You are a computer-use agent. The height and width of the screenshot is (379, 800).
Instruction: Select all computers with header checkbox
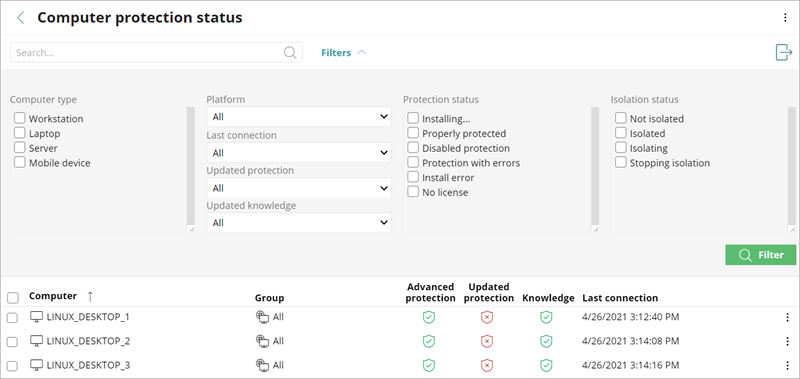pyautogui.click(x=13, y=297)
